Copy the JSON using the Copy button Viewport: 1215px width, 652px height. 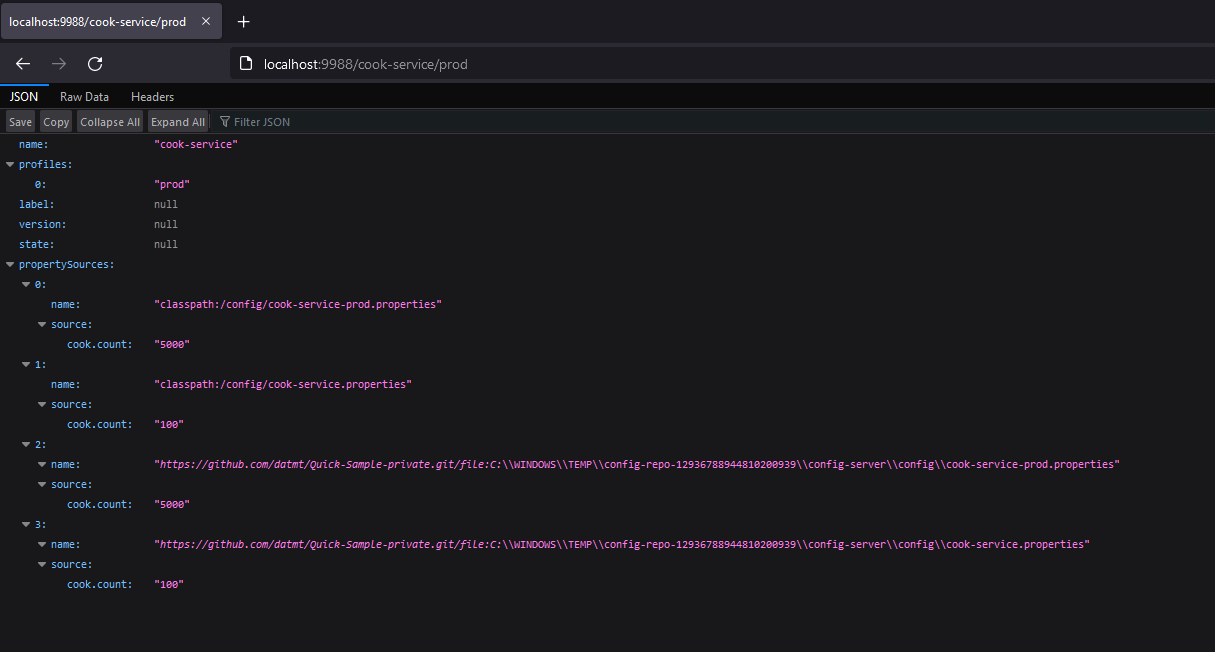[55, 121]
